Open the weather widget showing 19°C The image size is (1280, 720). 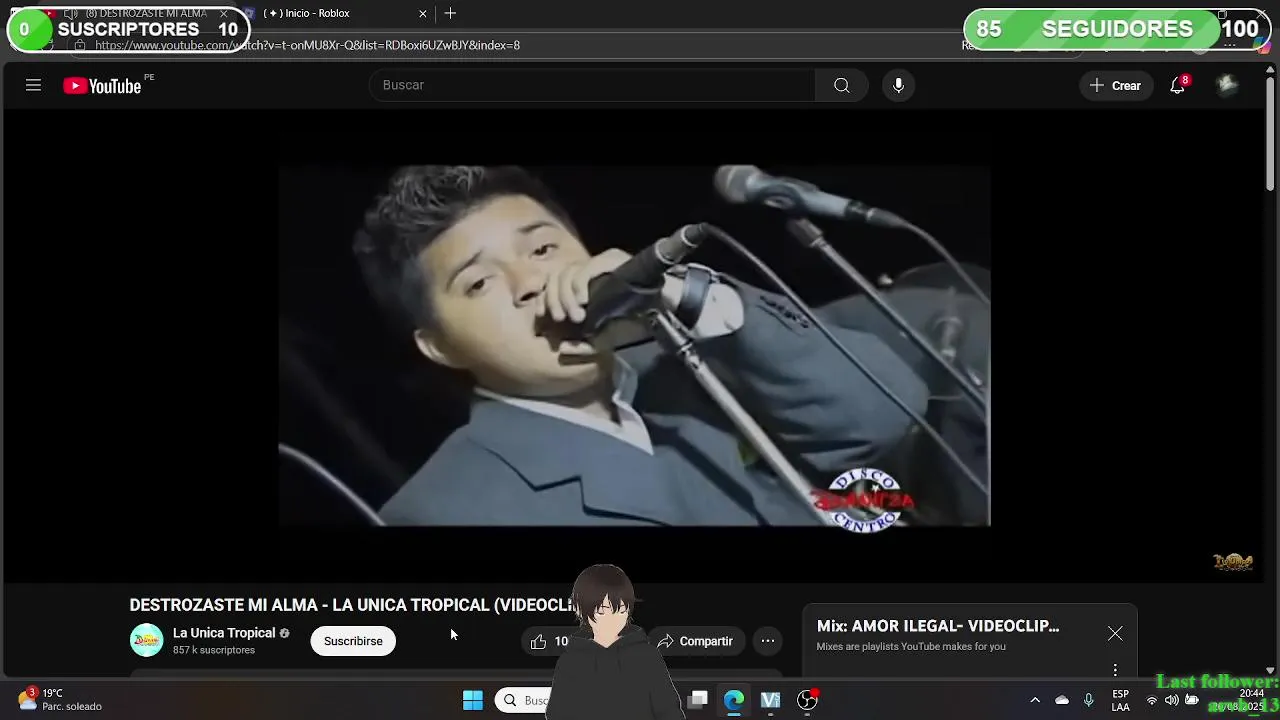(x=60, y=699)
